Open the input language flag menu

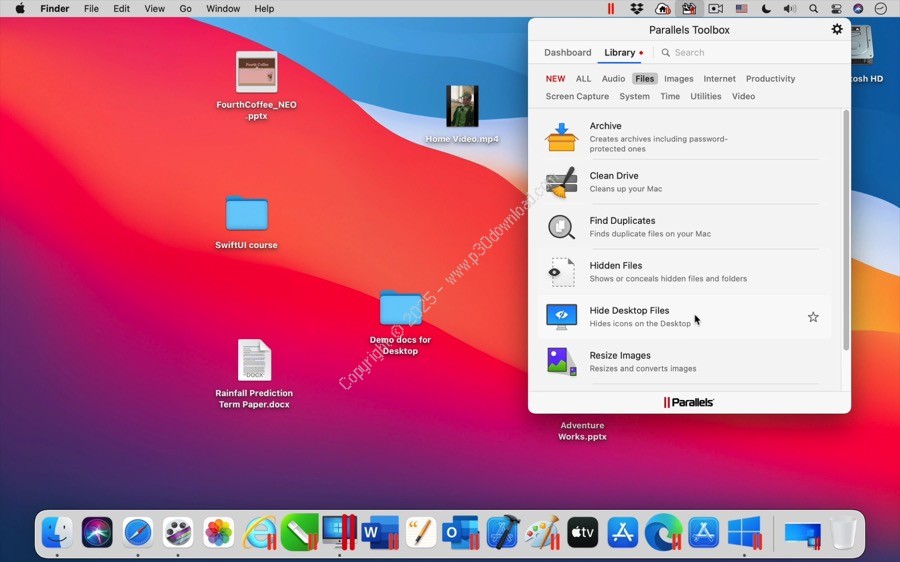click(741, 9)
